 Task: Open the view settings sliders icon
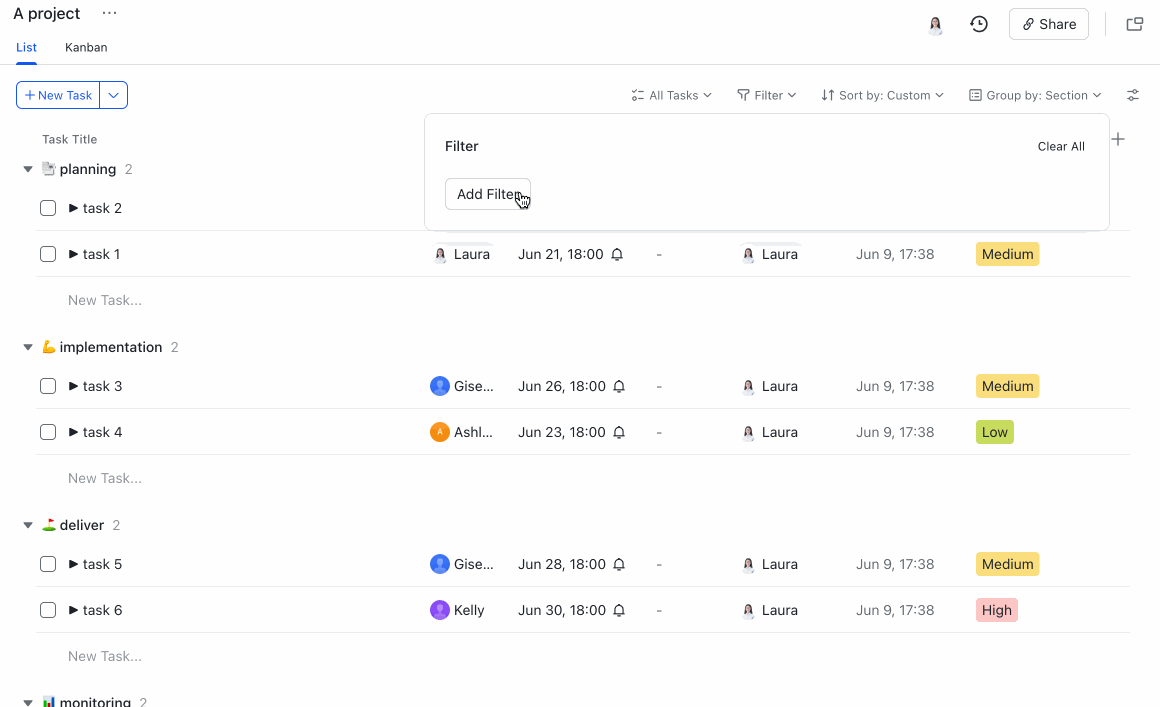(1132, 95)
